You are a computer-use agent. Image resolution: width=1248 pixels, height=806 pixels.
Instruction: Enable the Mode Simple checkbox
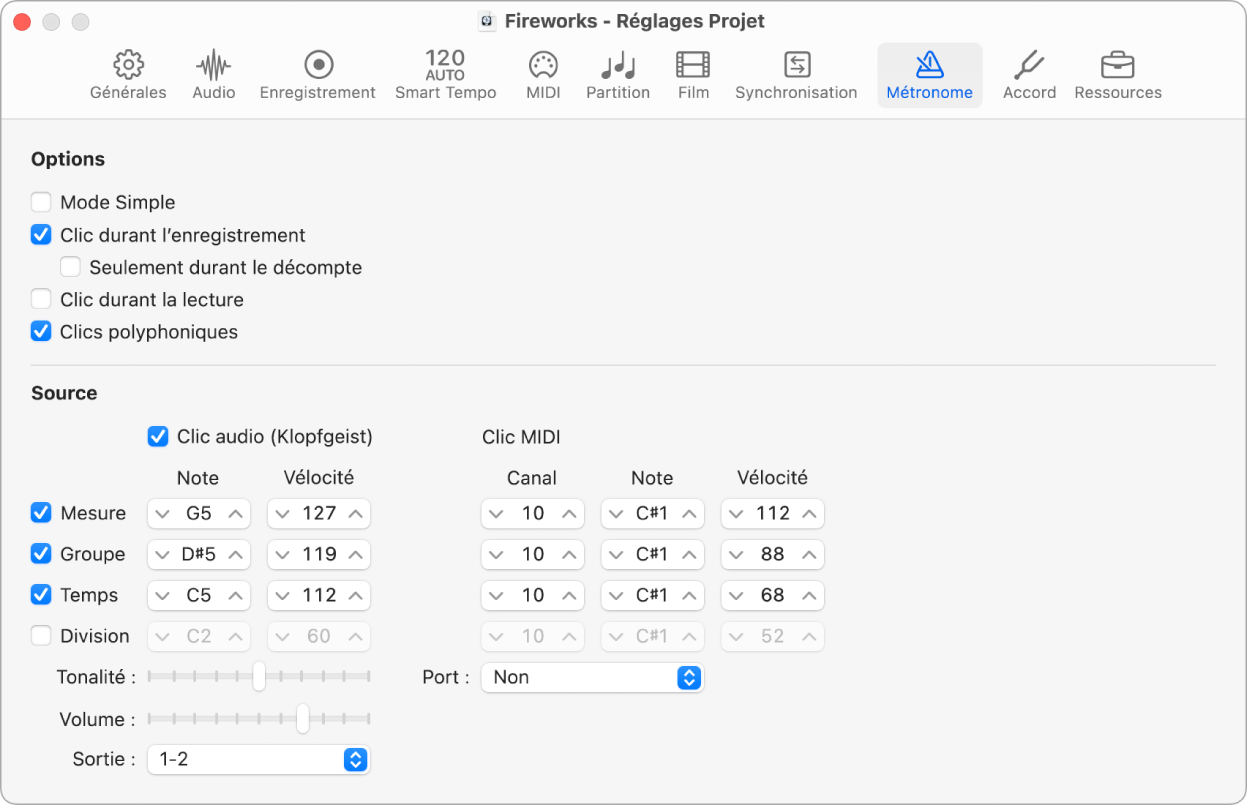tap(41, 203)
